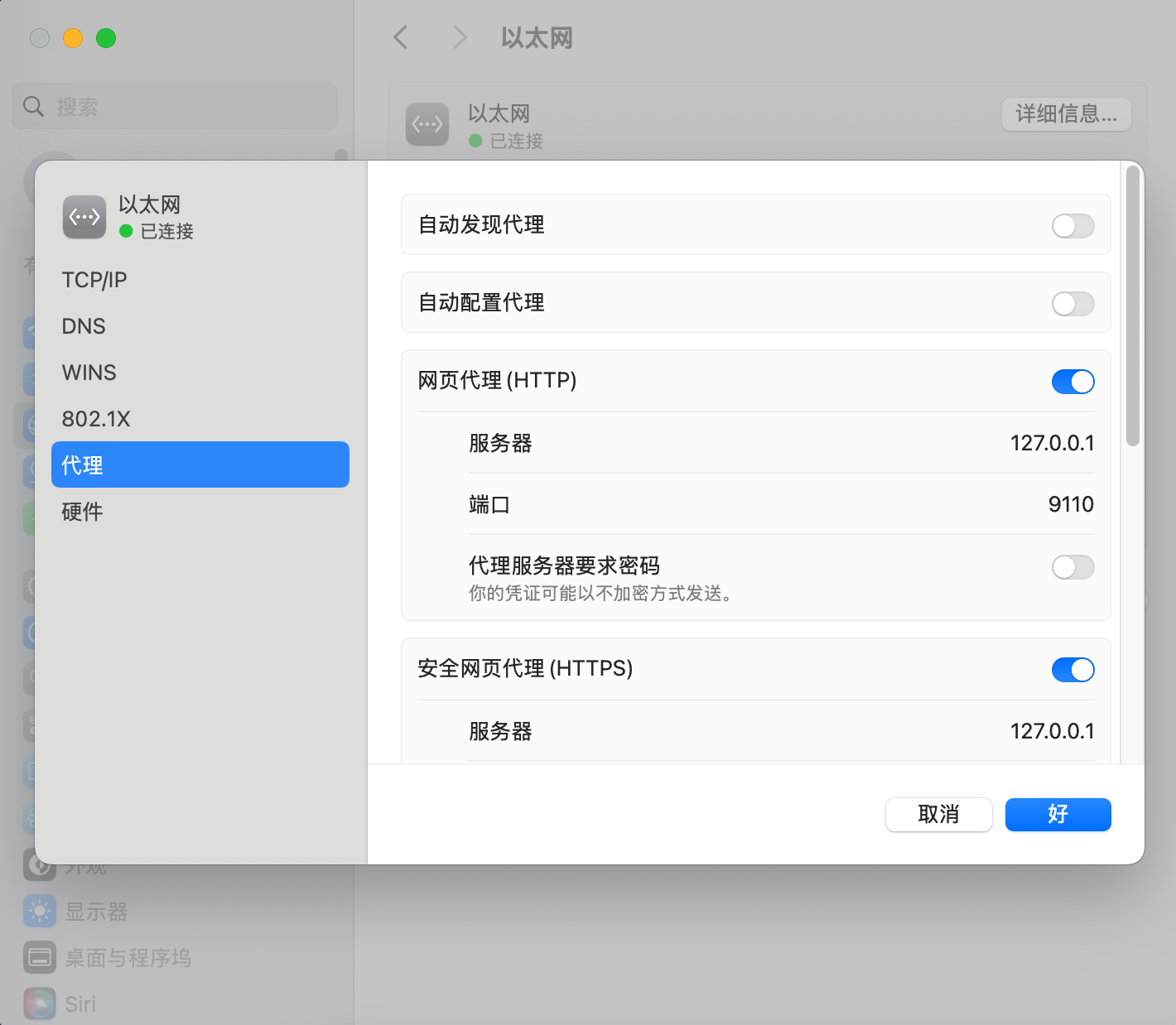Click HTTPS 服务器 field 127.0.0.1
This screenshot has height=1025, width=1176.
tap(1052, 731)
